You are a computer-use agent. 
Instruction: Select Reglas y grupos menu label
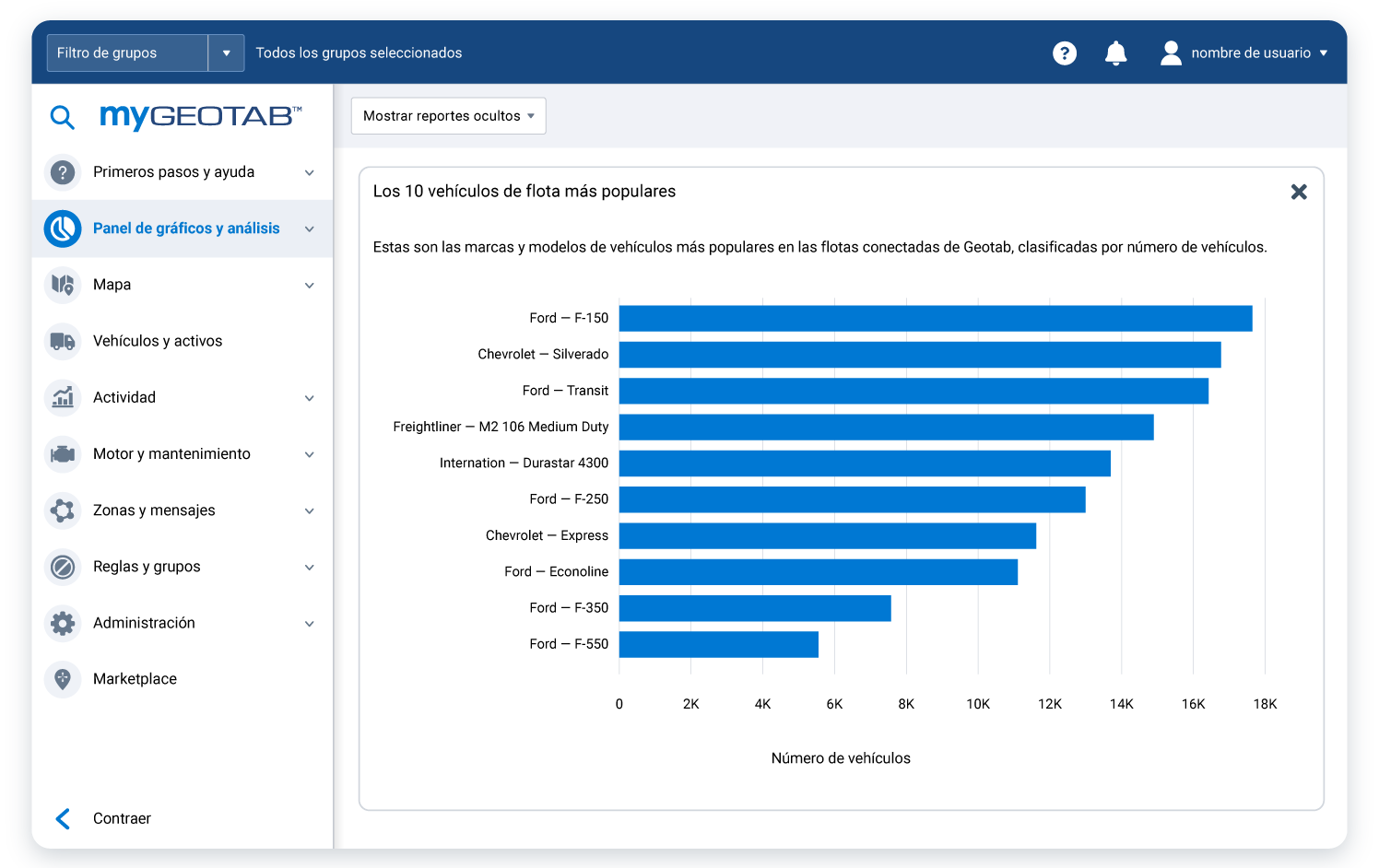tap(147, 567)
